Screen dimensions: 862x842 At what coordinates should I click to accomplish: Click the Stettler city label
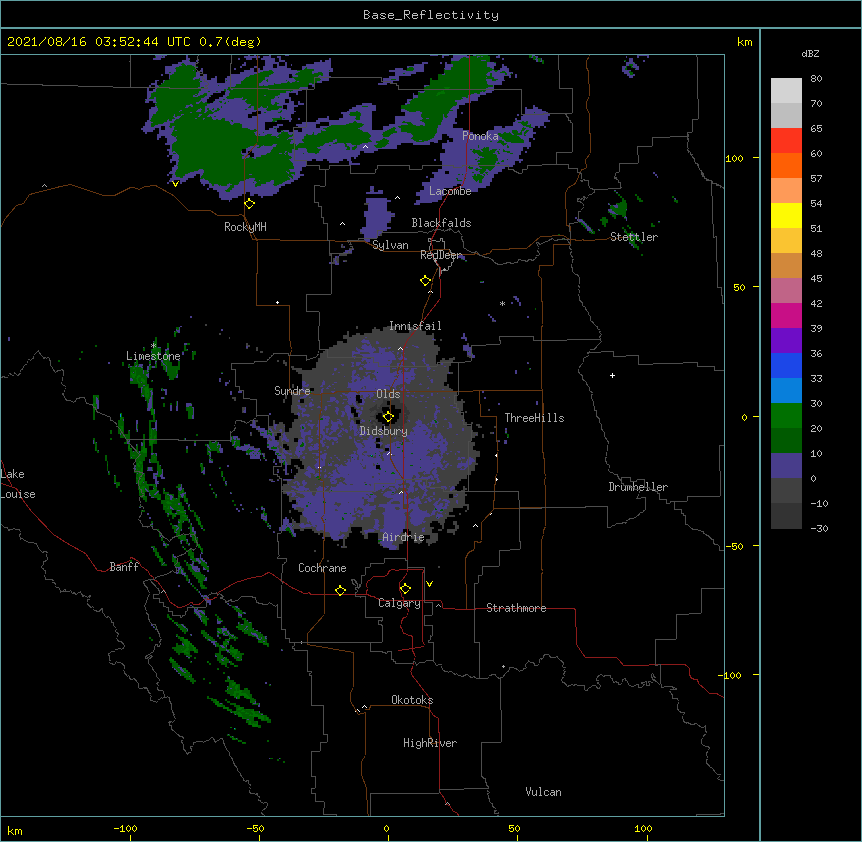coord(634,237)
